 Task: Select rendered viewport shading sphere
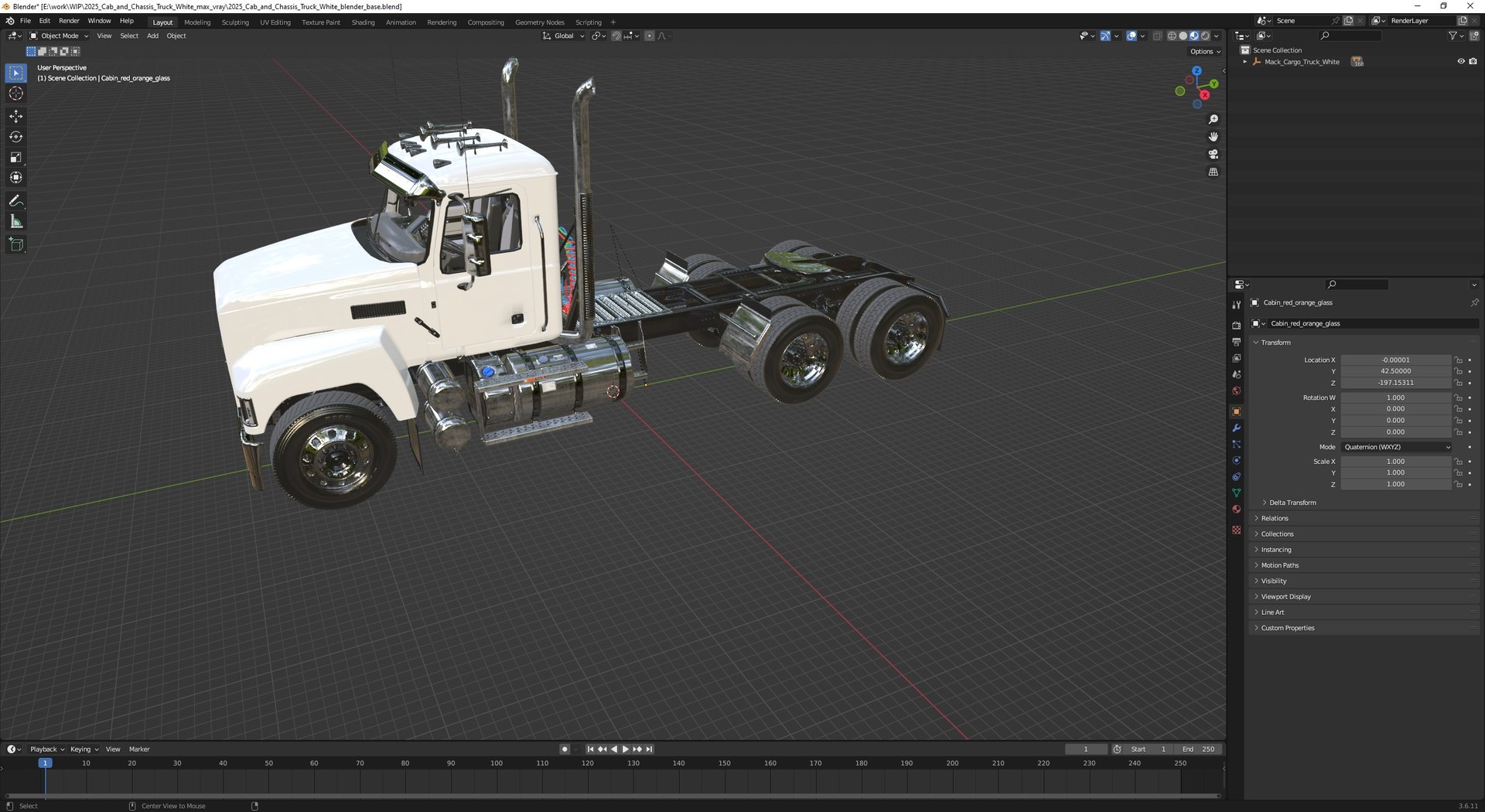click(x=1205, y=36)
